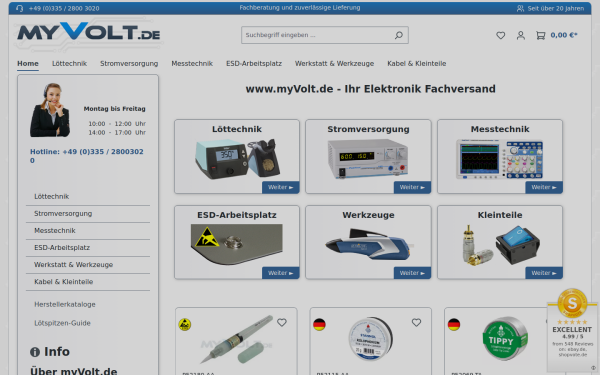Viewport: 600px width, 375px height.
Task: Click the German flag on Stannol product
Action: pos(319,324)
